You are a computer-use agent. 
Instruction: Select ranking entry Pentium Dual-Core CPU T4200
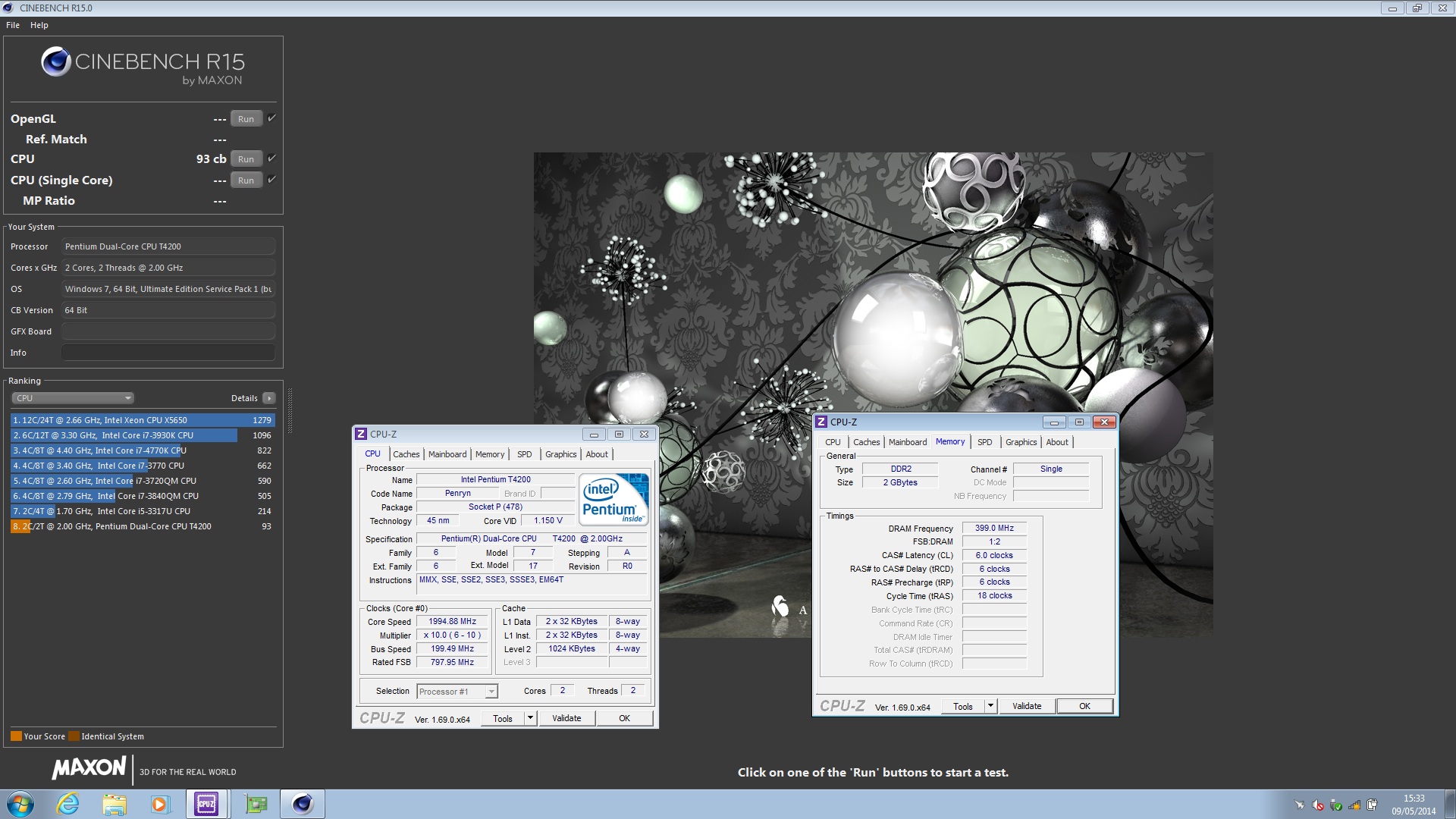tap(143, 526)
